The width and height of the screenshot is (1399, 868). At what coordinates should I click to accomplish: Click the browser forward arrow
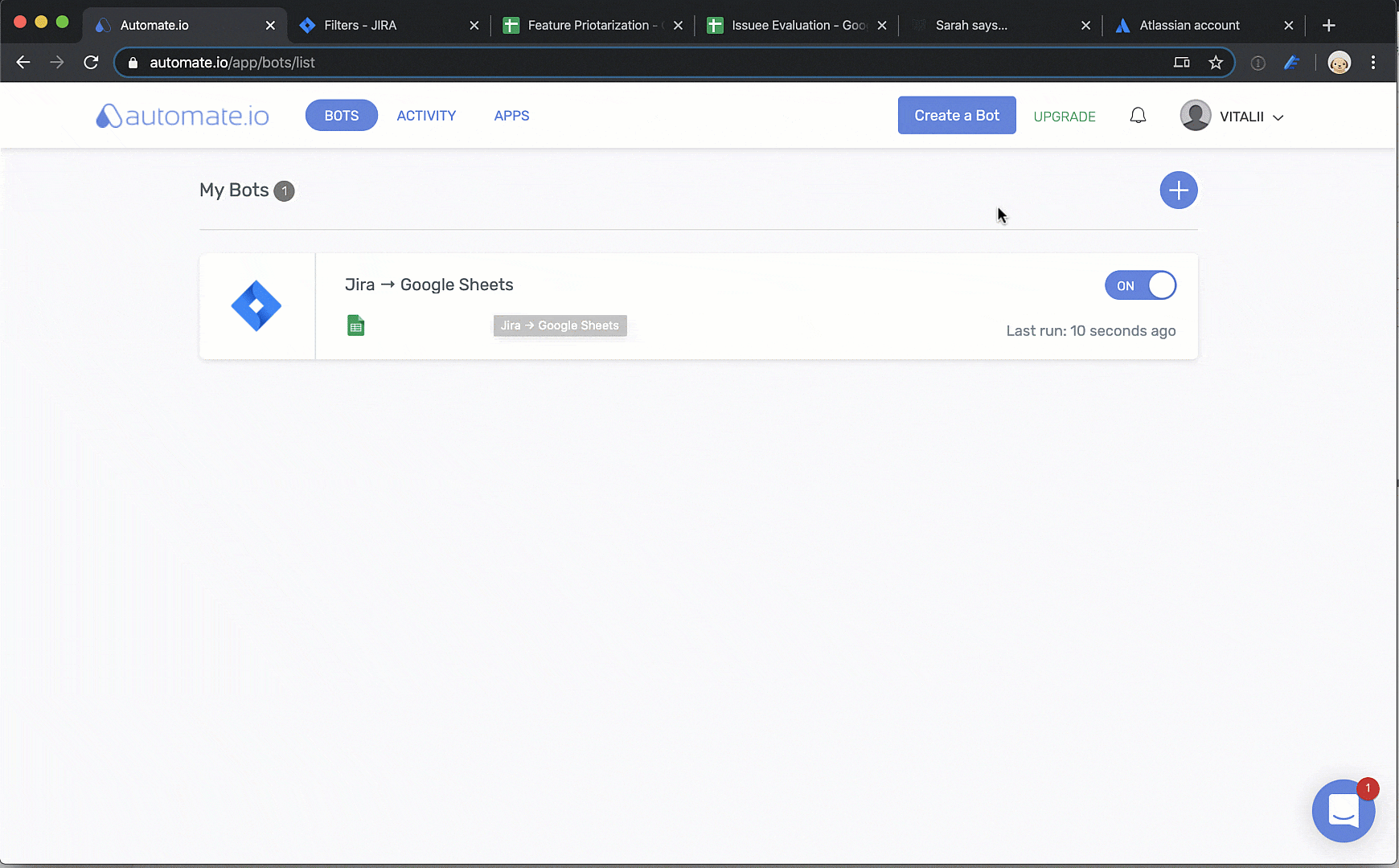[x=57, y=63]
